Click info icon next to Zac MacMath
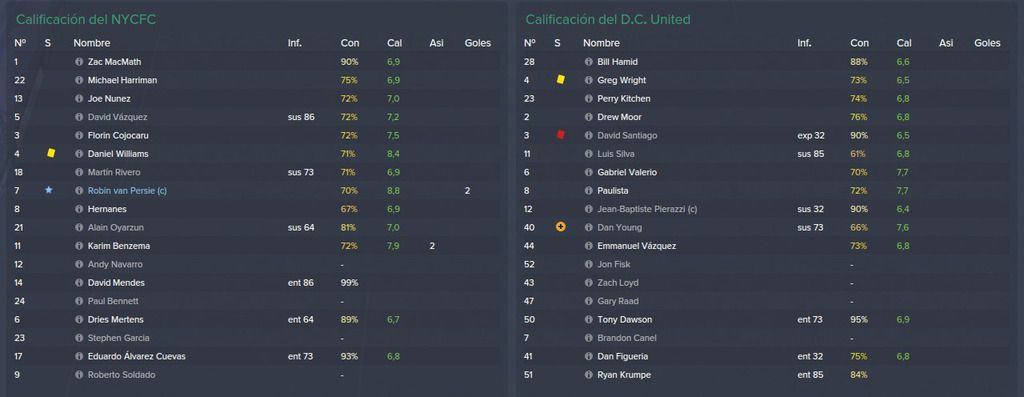Viewport: 1024px width, 397px height. pos(79,62)
